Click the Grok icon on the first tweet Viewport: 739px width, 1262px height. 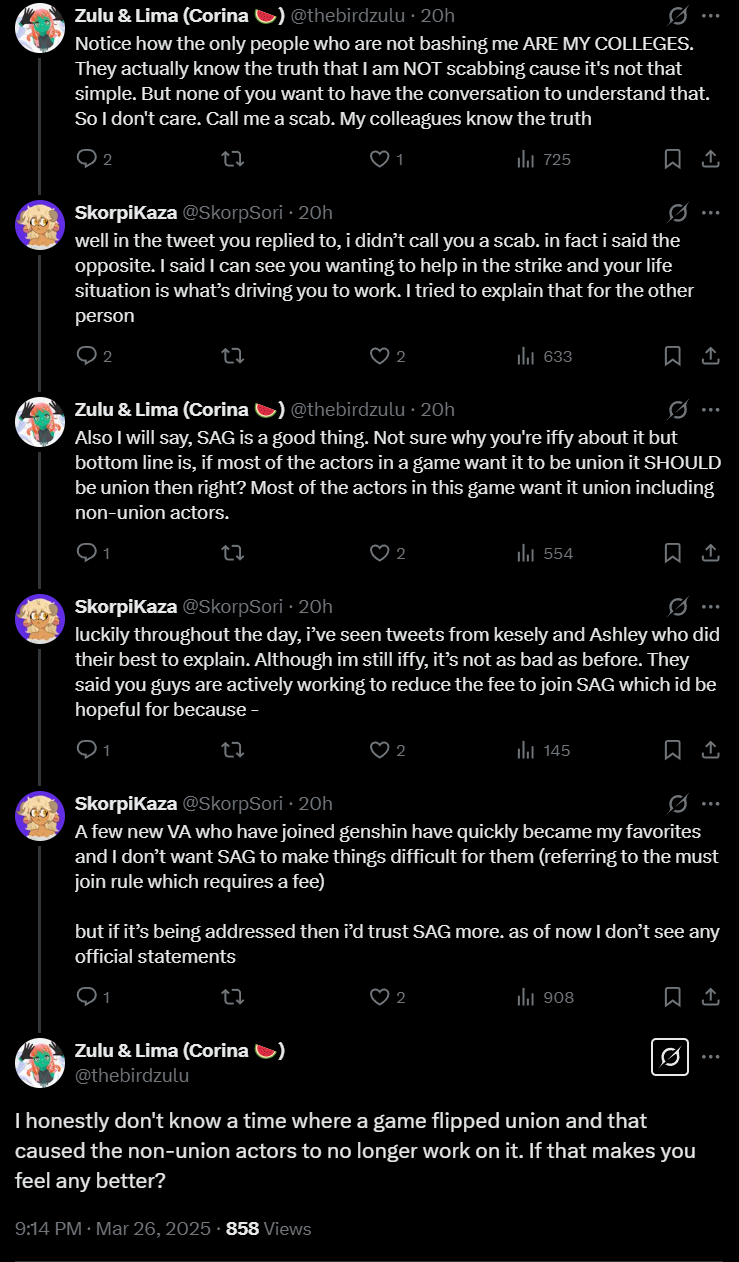point(677,16)
